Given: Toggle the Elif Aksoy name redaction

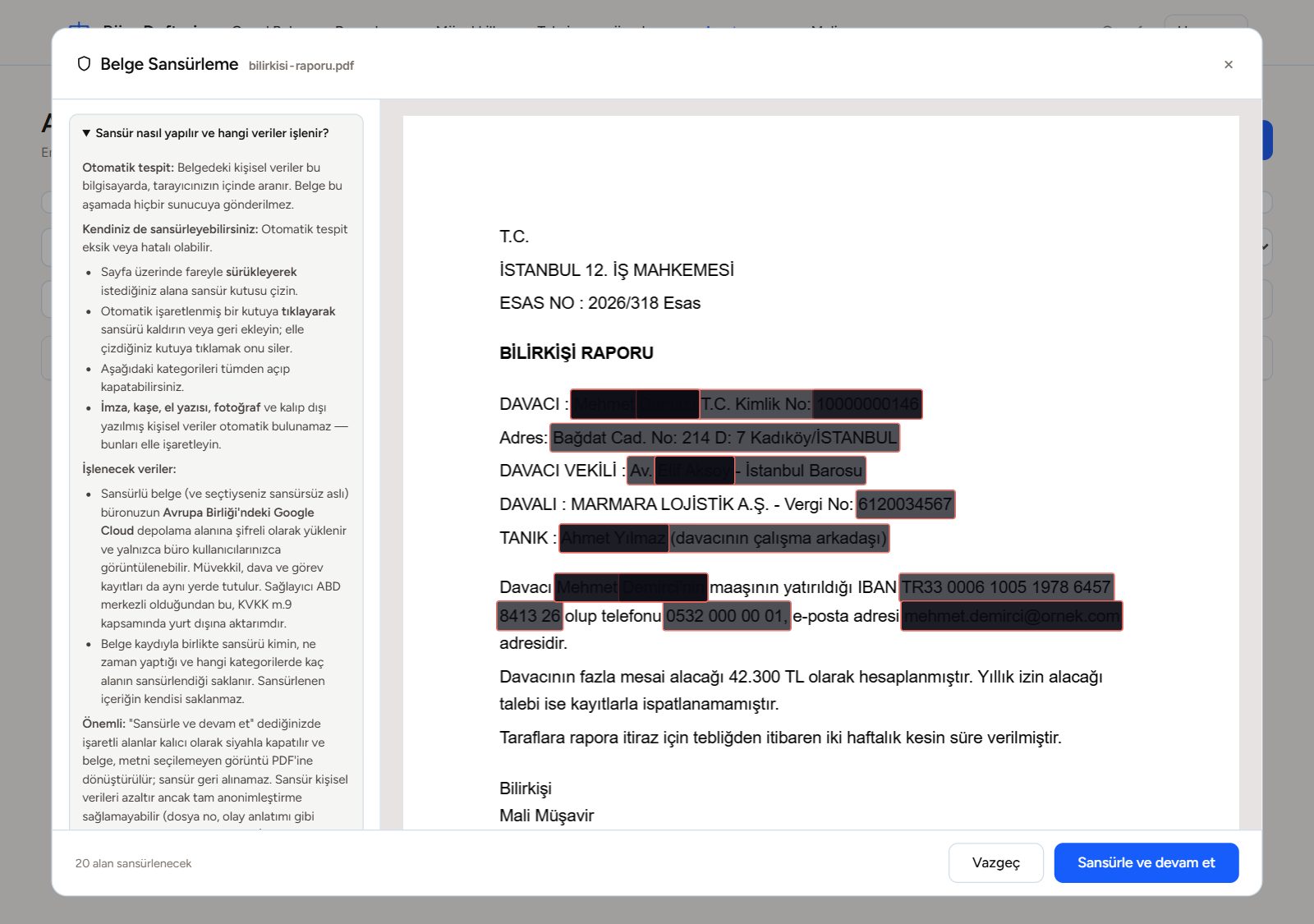Looking at the screenshot, I should 694,471.
